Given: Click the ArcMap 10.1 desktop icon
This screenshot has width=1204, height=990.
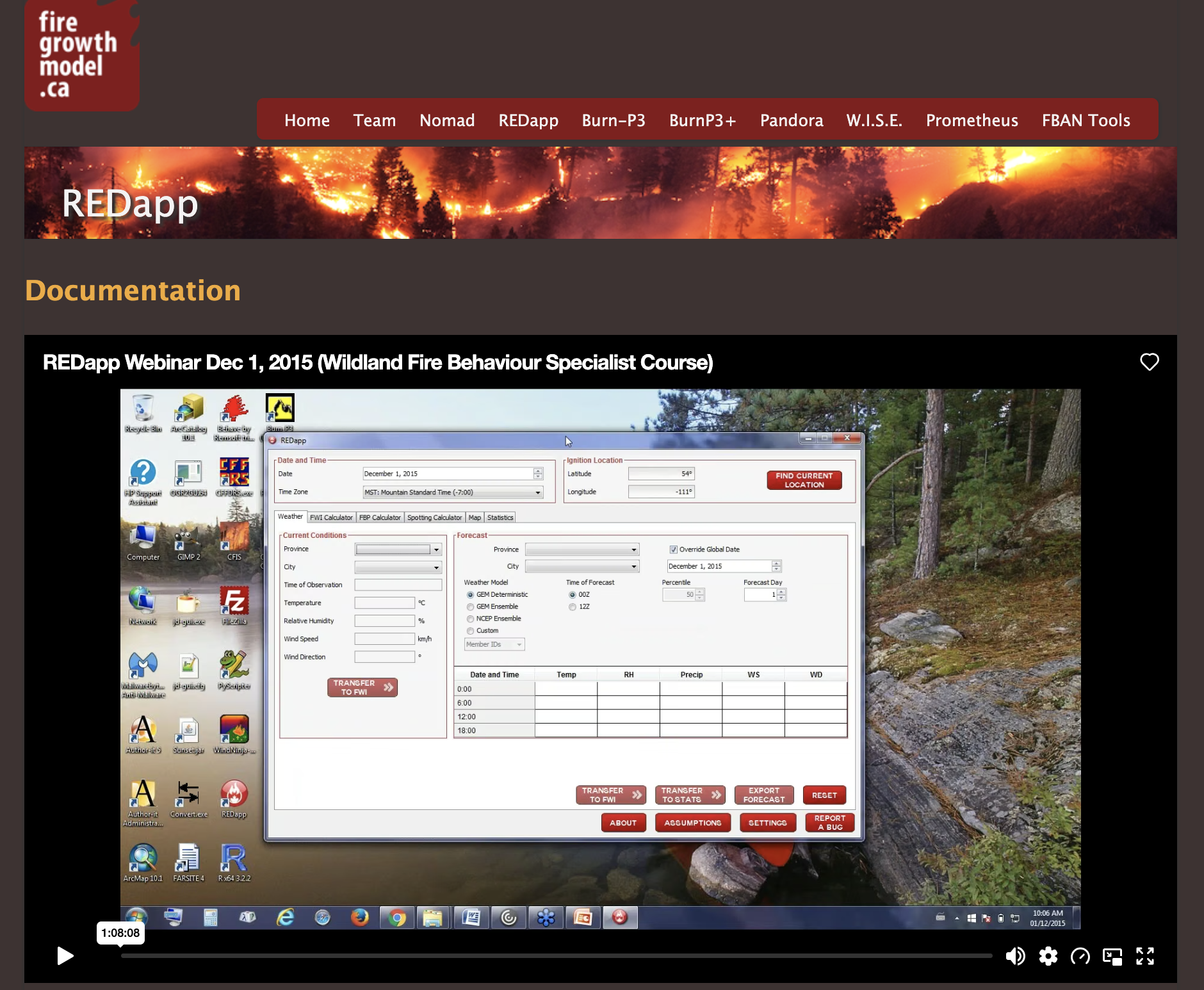Looking at the screenshot, I should coord(143,863).
